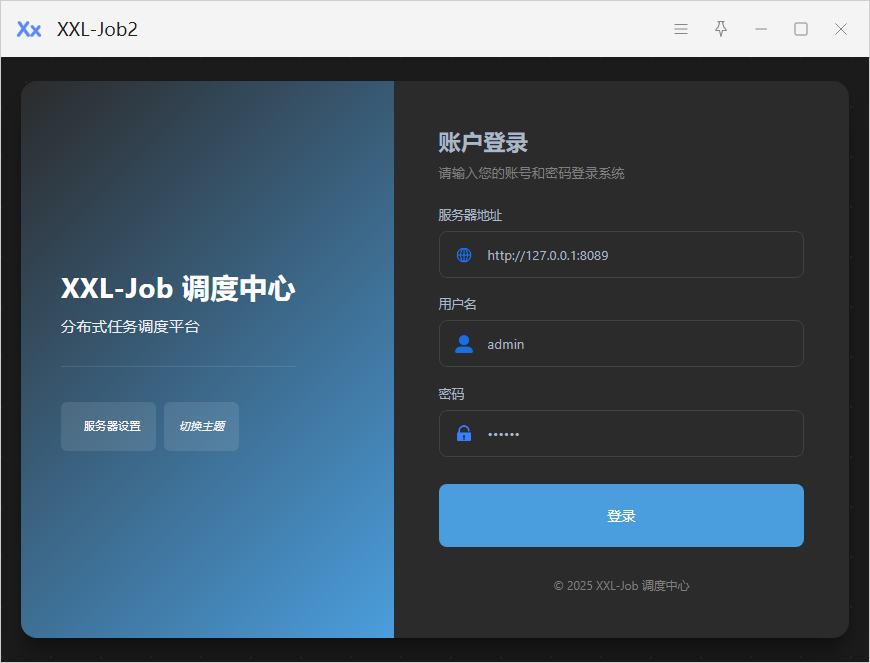This screenshot has height=663, width=870.
Task: Pin the window with the pin icon
Action: tap(721, 29)
